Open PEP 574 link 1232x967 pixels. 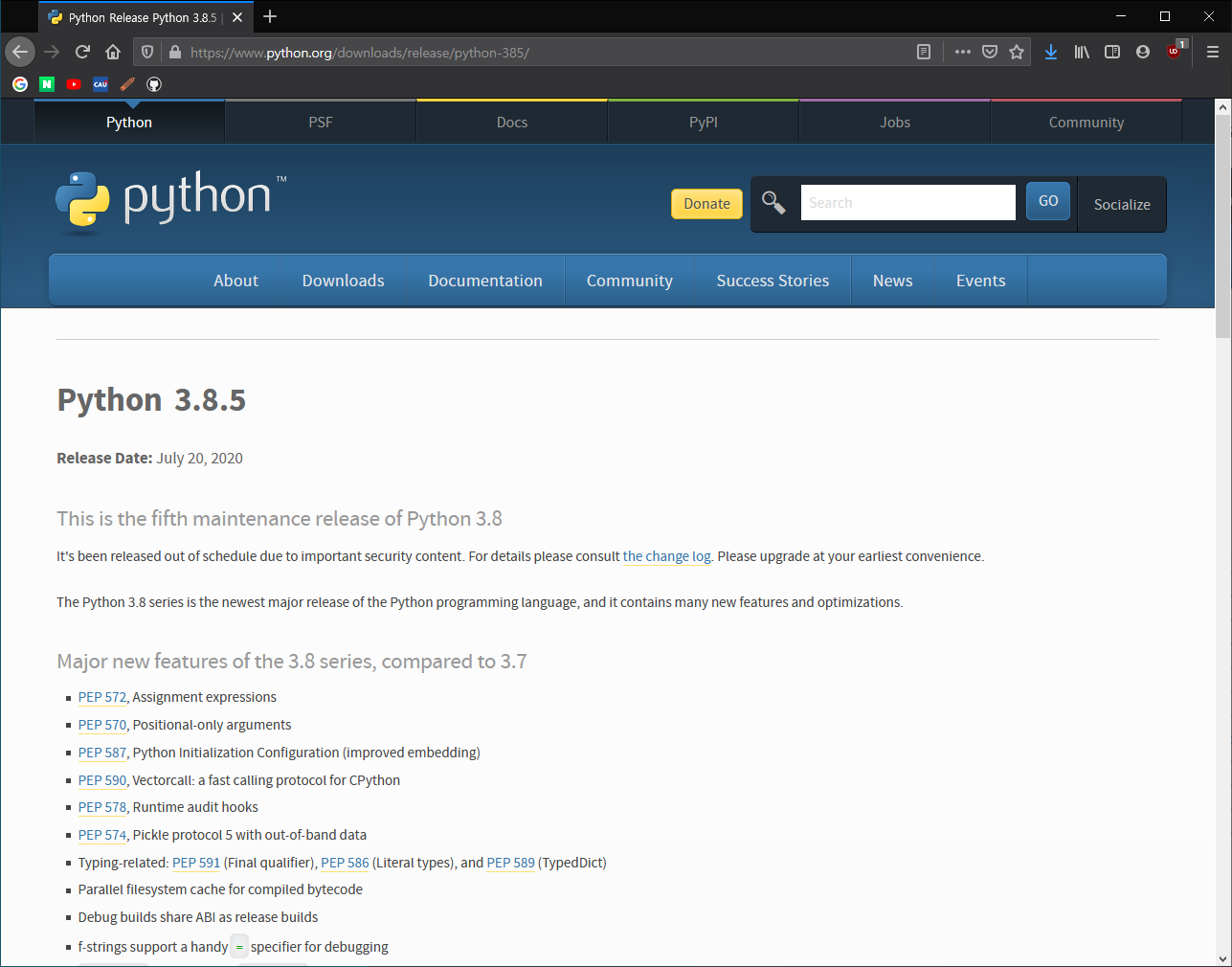click(102, 835)
